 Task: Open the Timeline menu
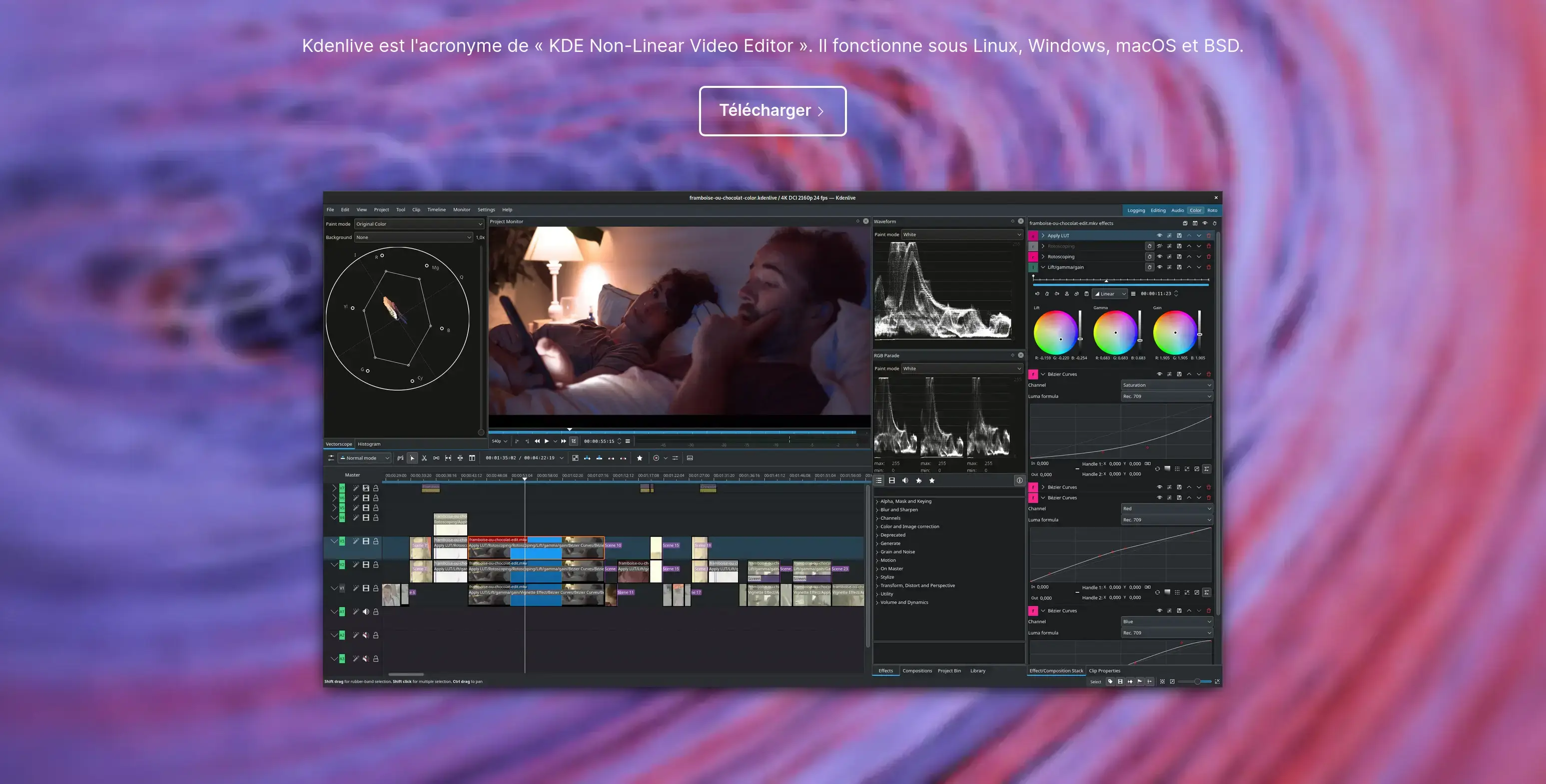tap(436, 210)
